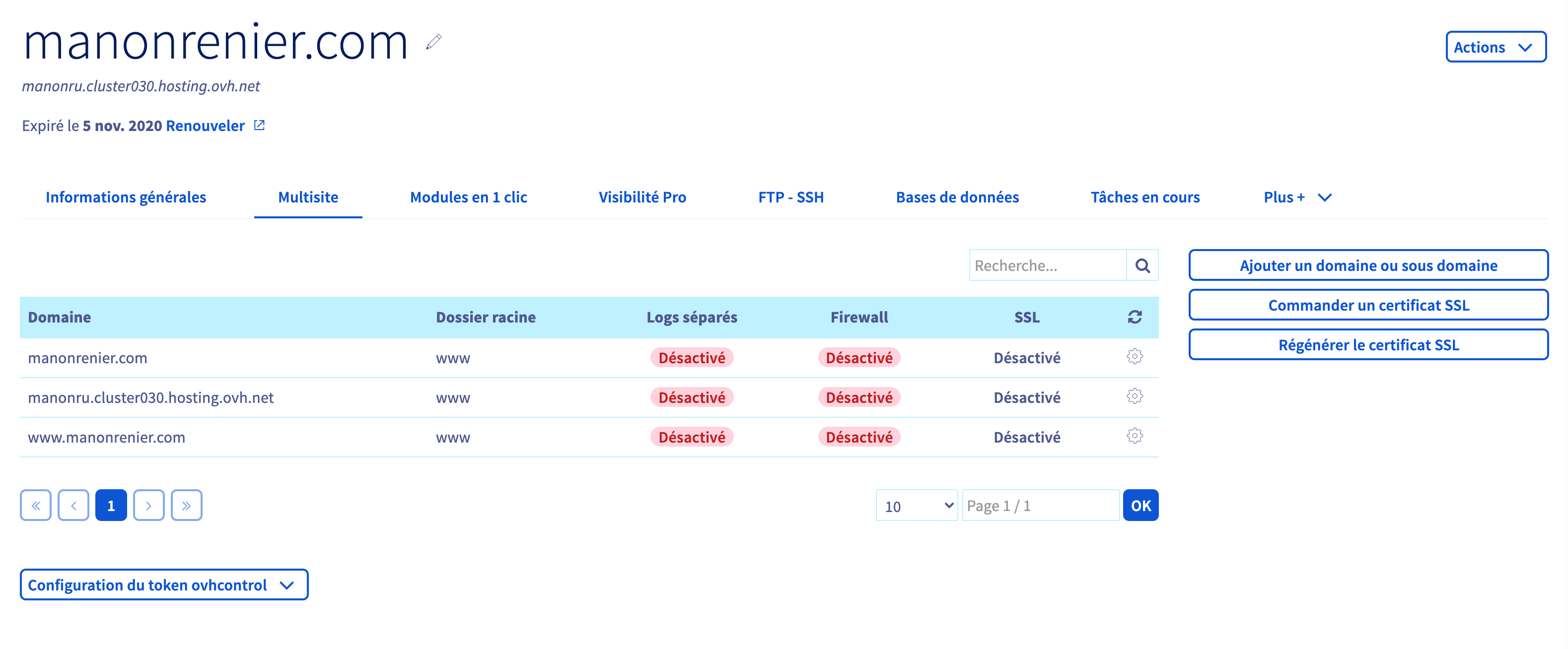Click the pencil edit icon beside manonrenier.com
This screenshot has height=649, width=1568.
[x=433, y=42]
